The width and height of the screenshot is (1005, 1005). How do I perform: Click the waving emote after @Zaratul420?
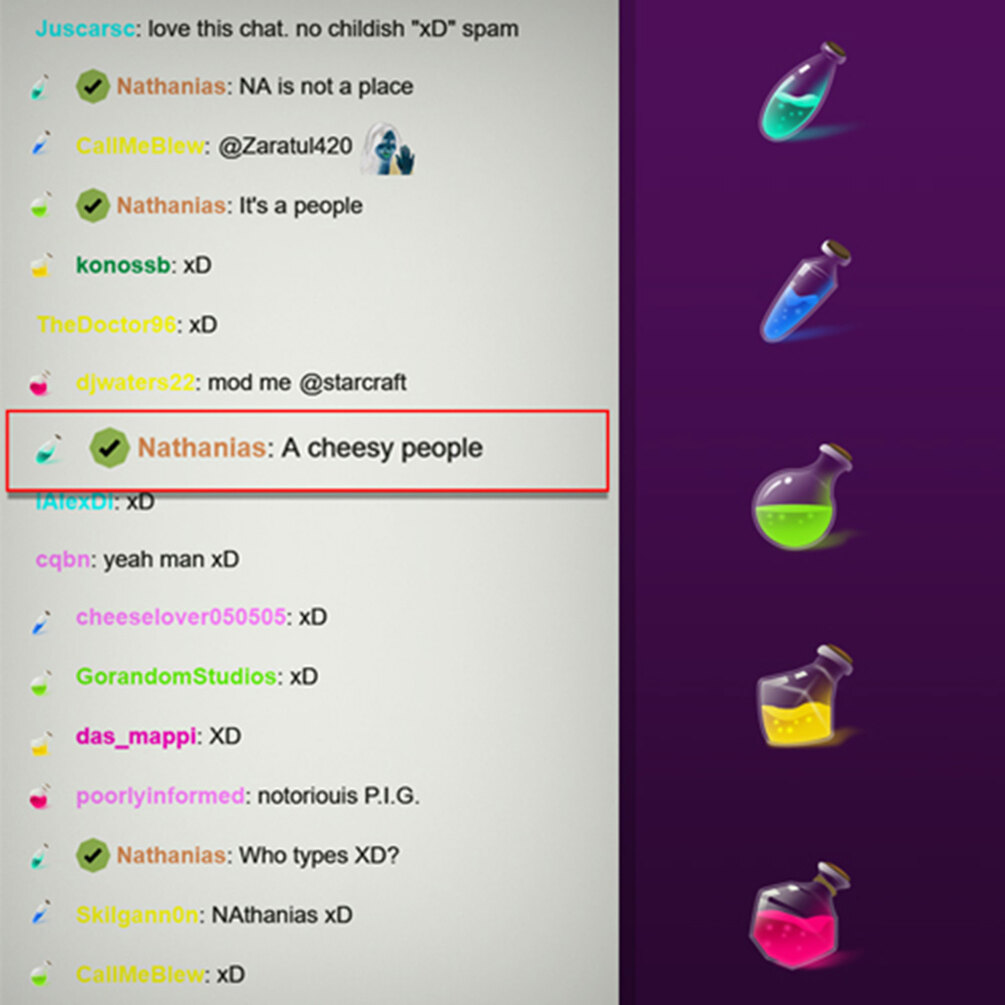[388, 148]
